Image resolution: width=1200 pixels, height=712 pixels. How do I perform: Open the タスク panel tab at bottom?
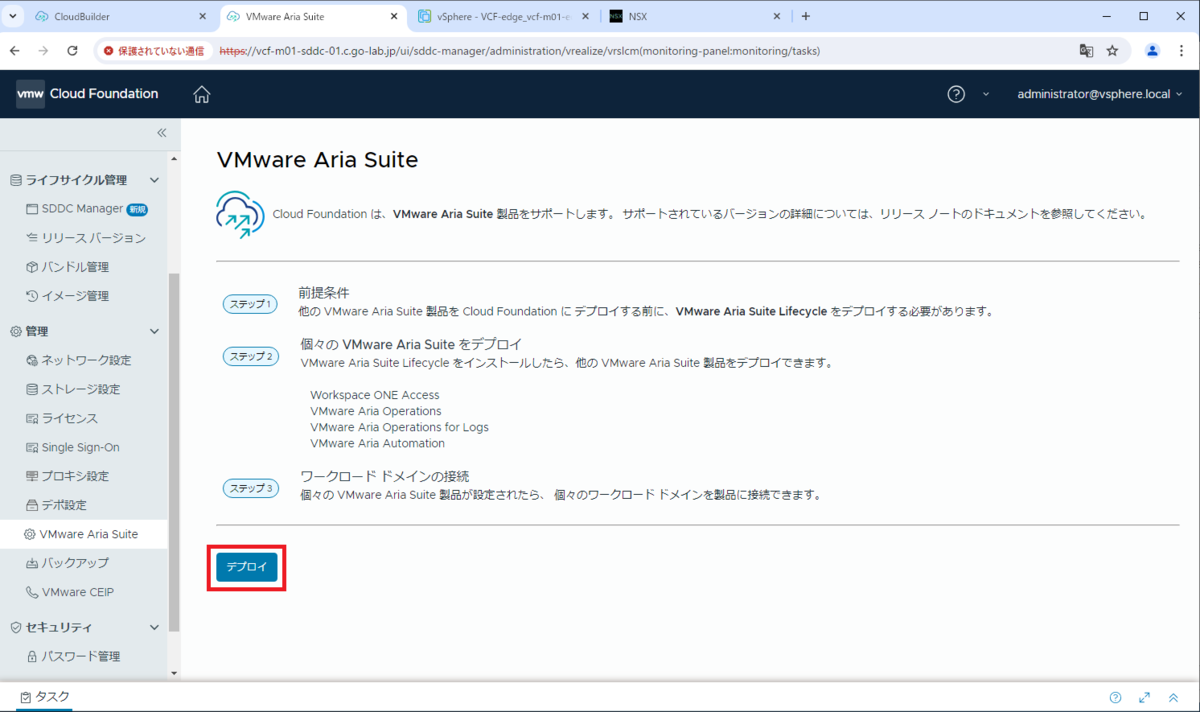[45, 697]
